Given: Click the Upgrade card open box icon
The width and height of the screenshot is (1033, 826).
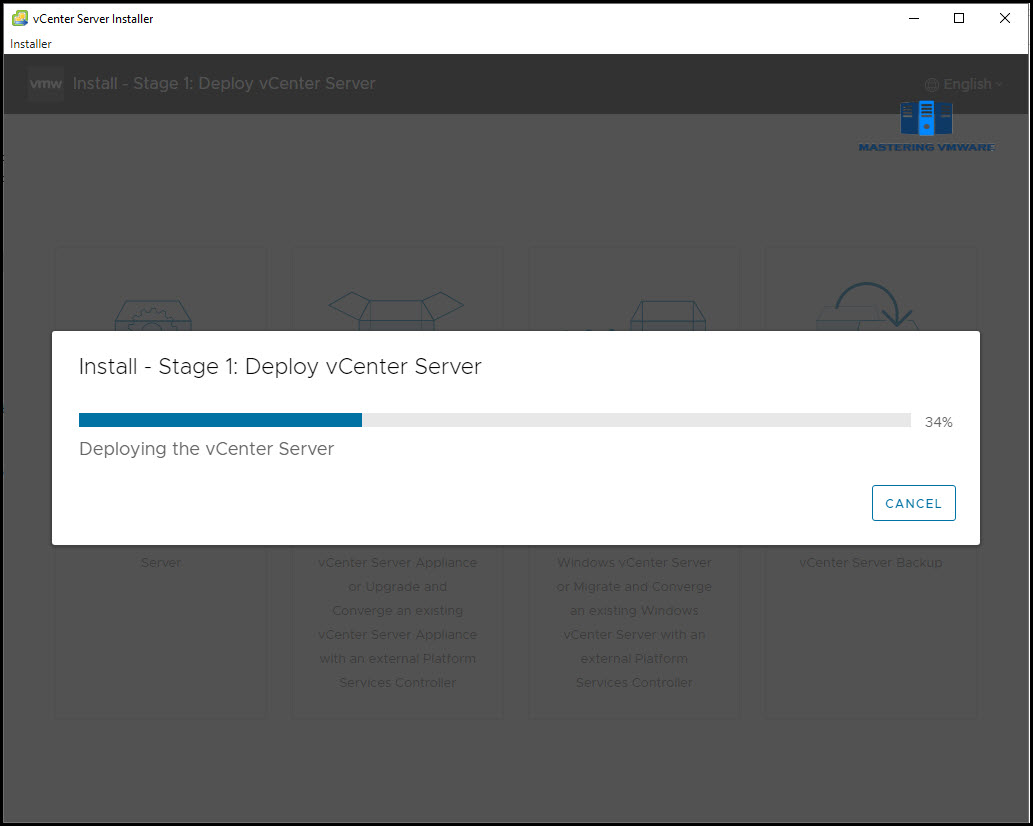Looking at the screenshot, I should coord(396,310).
